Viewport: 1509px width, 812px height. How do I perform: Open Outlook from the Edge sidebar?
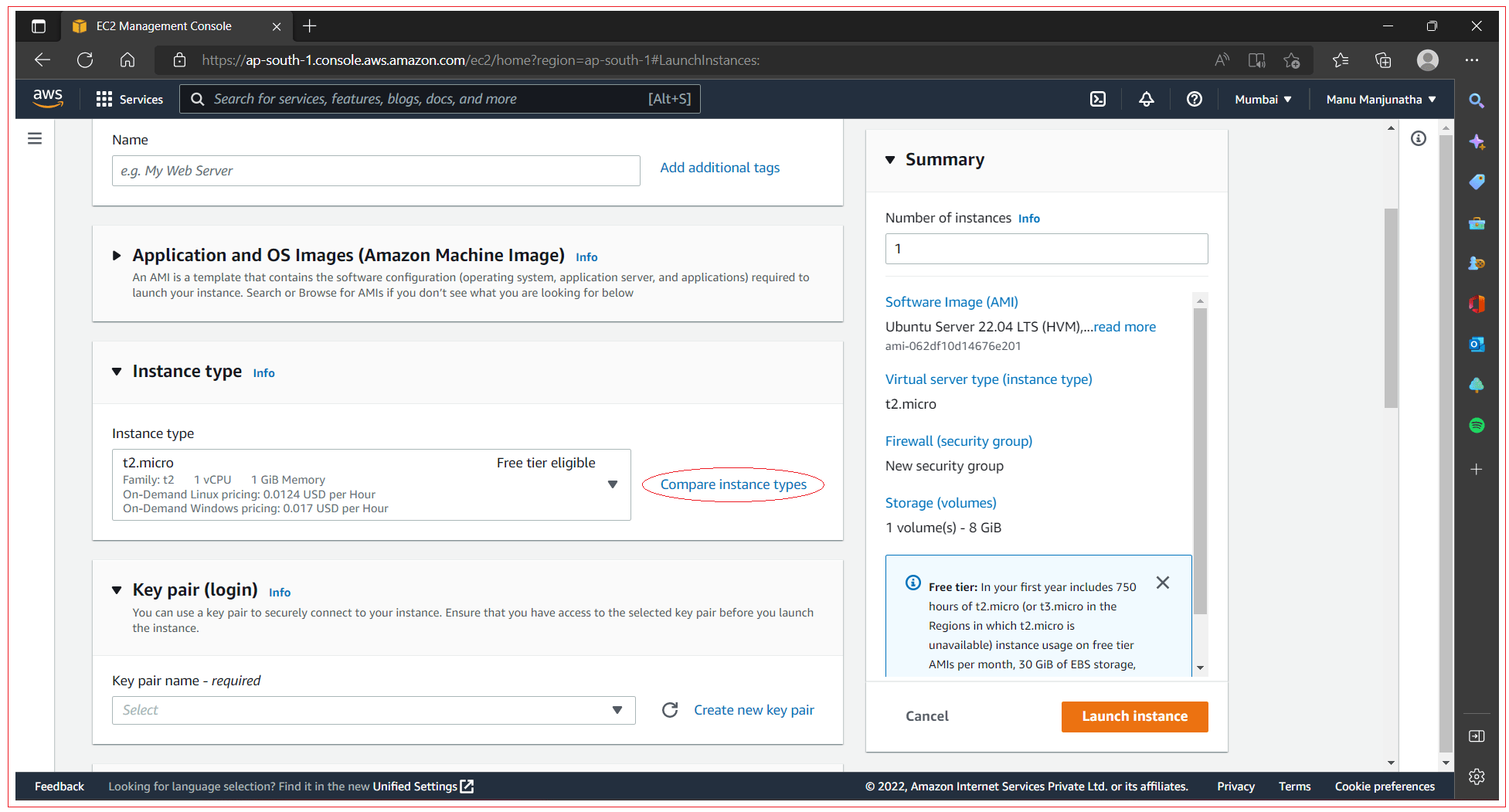coord(1477,344)
